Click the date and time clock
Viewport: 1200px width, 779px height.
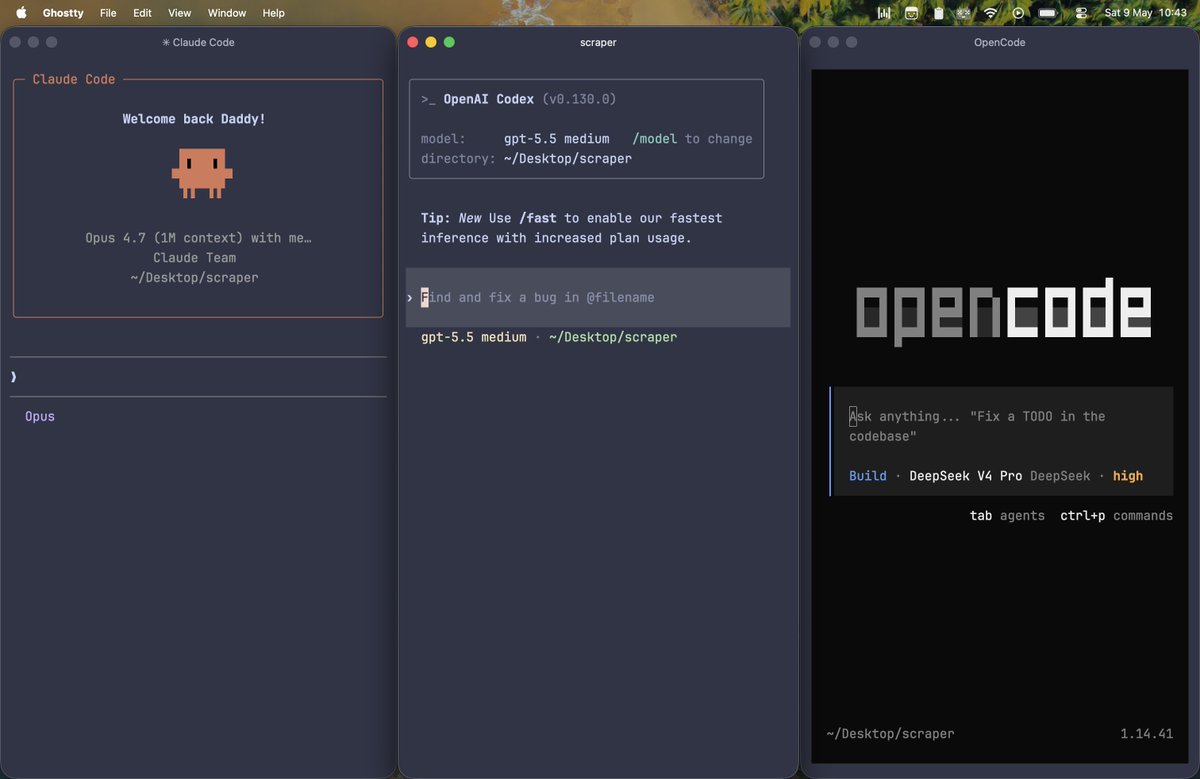1145,13
